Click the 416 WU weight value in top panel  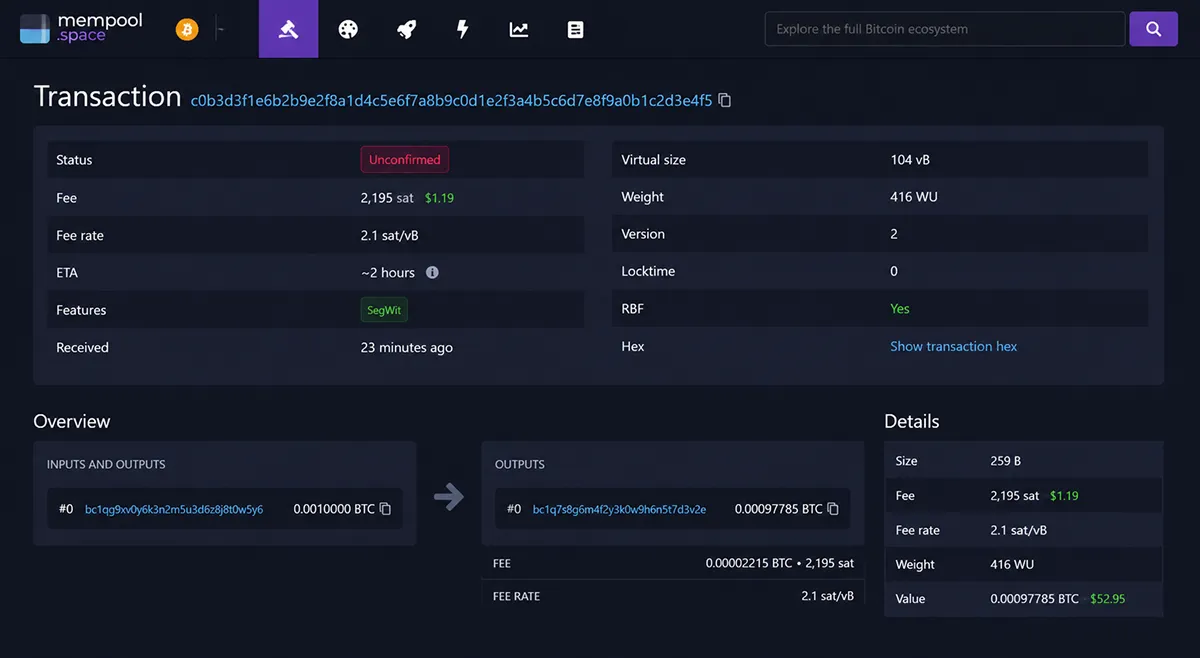[x=914, y=197]
